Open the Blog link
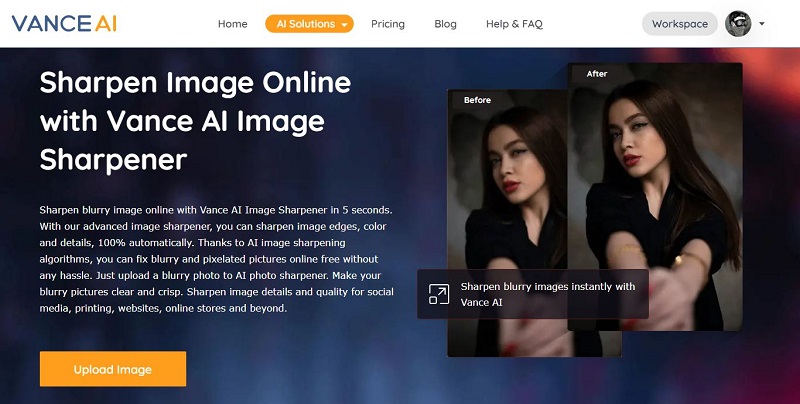This screenshot has width=800, height=404. tap(445, 24)
